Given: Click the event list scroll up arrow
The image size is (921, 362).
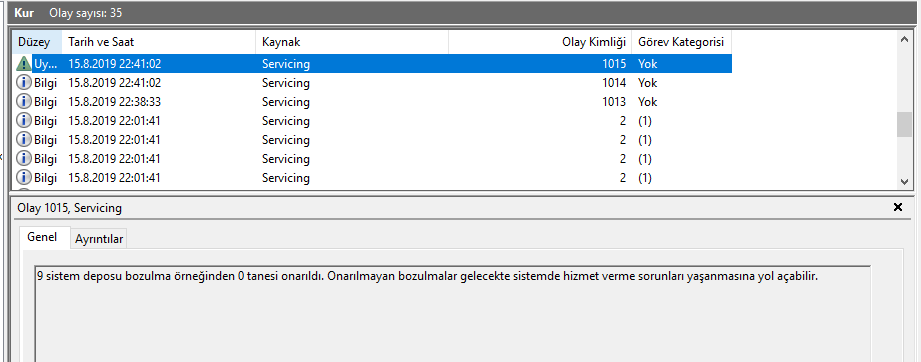Looking at the screenshot, I should pos(905,39).
